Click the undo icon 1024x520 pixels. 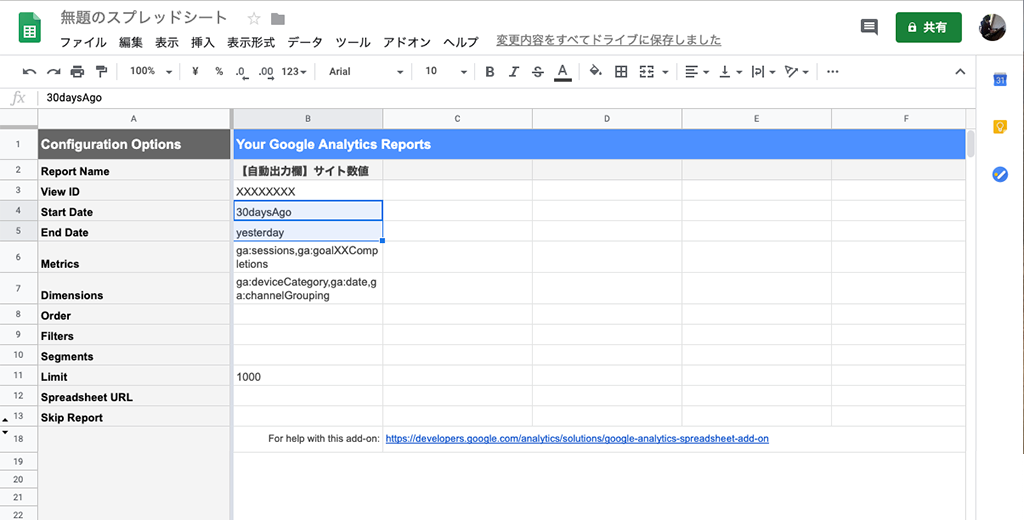point(29,72)
